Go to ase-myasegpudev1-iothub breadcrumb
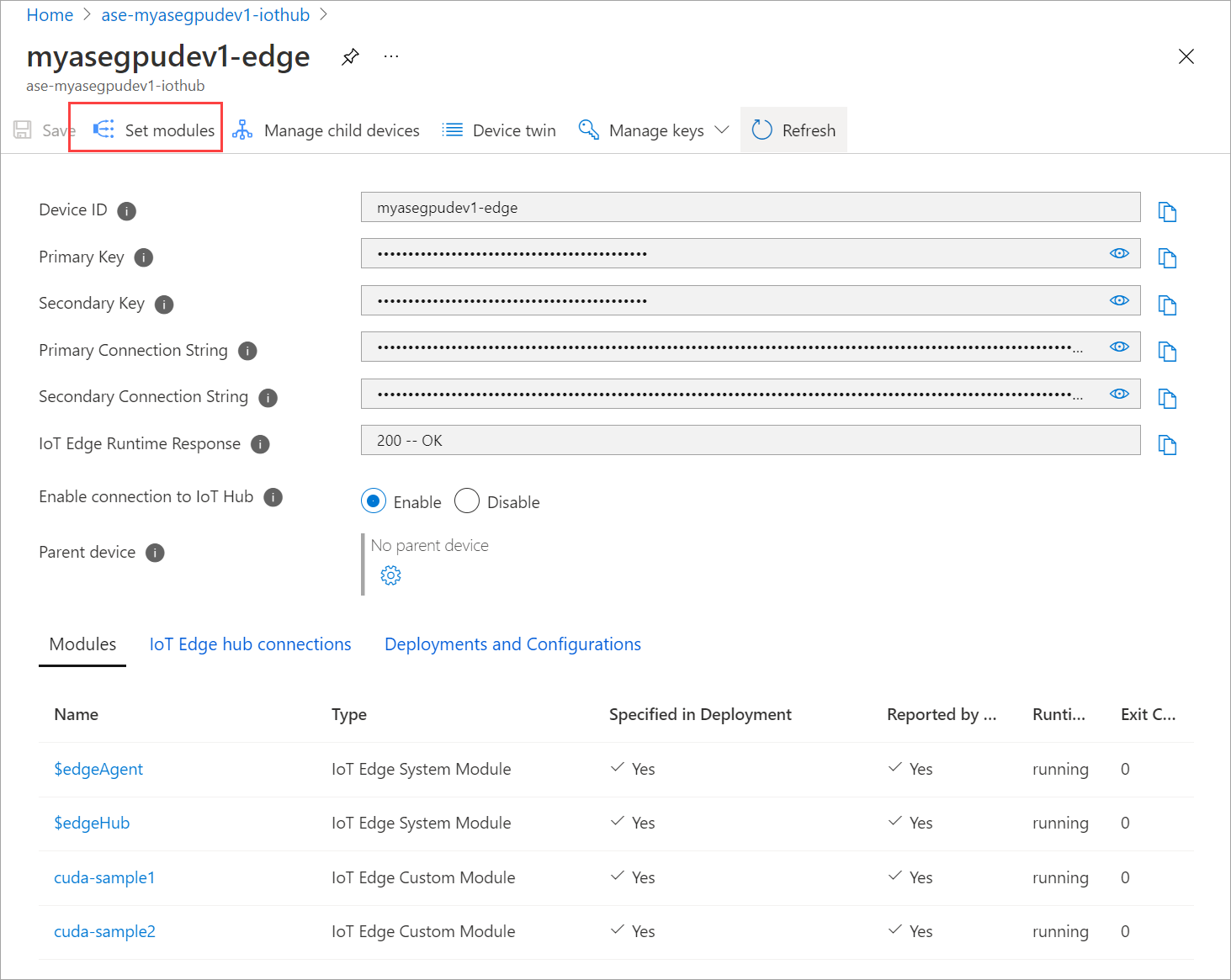1231x980 pixels. tap(205, 15)
